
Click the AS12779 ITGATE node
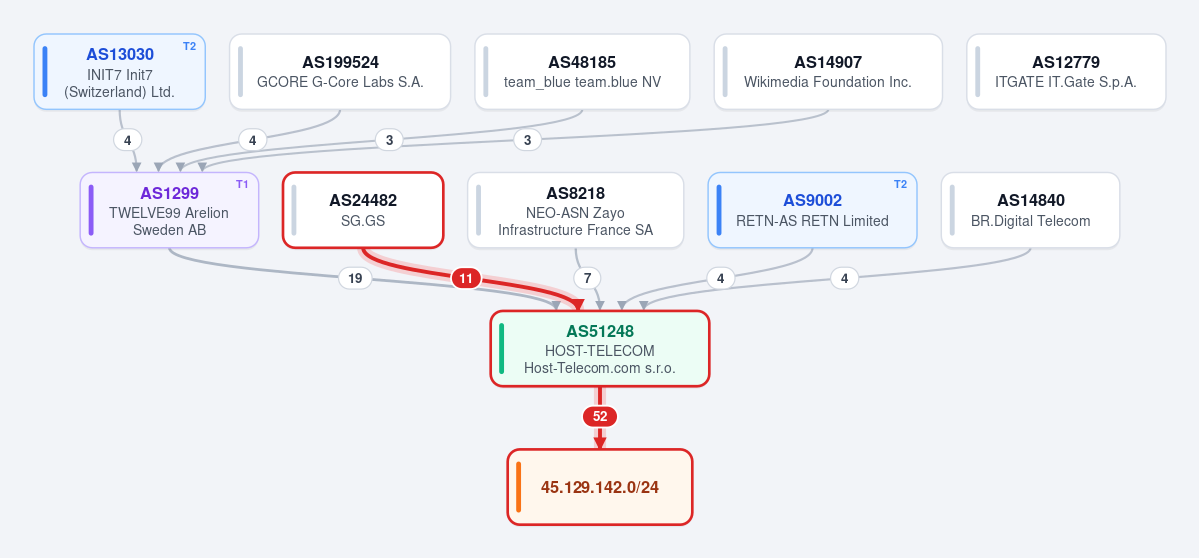click(x=1066, y=72)
